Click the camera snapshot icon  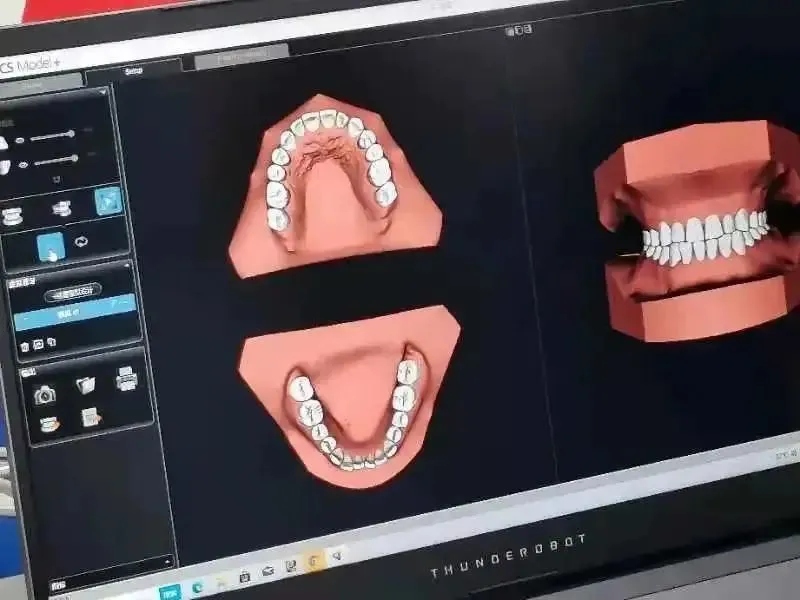pyautogui.click(x=44, y=394)
